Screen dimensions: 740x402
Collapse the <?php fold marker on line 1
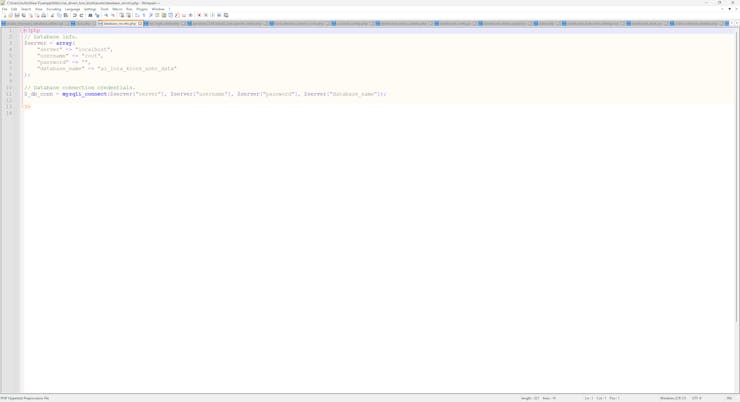coord(21,30)
